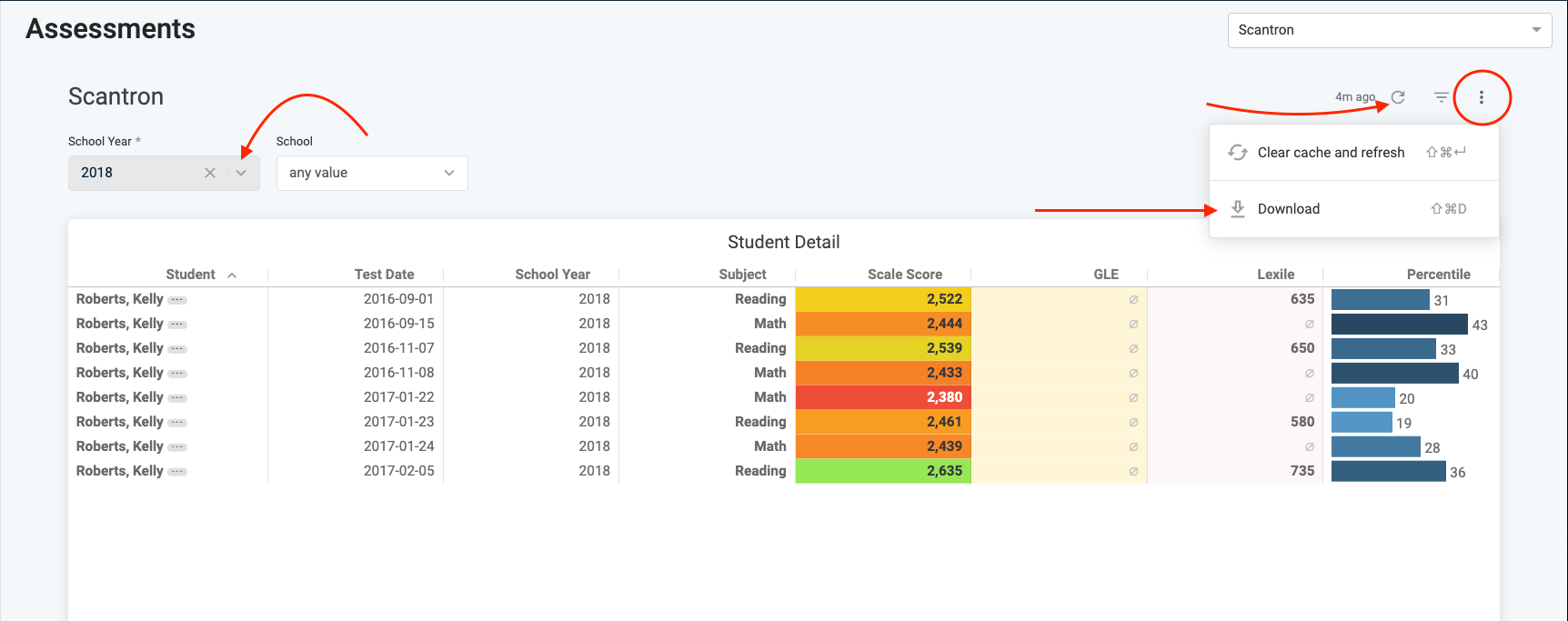This screenshot has width=1568, height=621.
Task: Click the test date 2016-11-07
Action: pyautogui.click(x=399, y=348)
